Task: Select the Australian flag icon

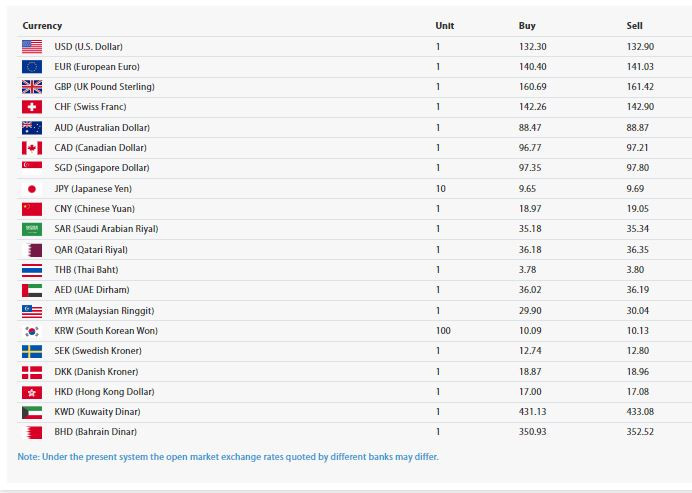Action: pyautogui.click(x=32, y=128)
